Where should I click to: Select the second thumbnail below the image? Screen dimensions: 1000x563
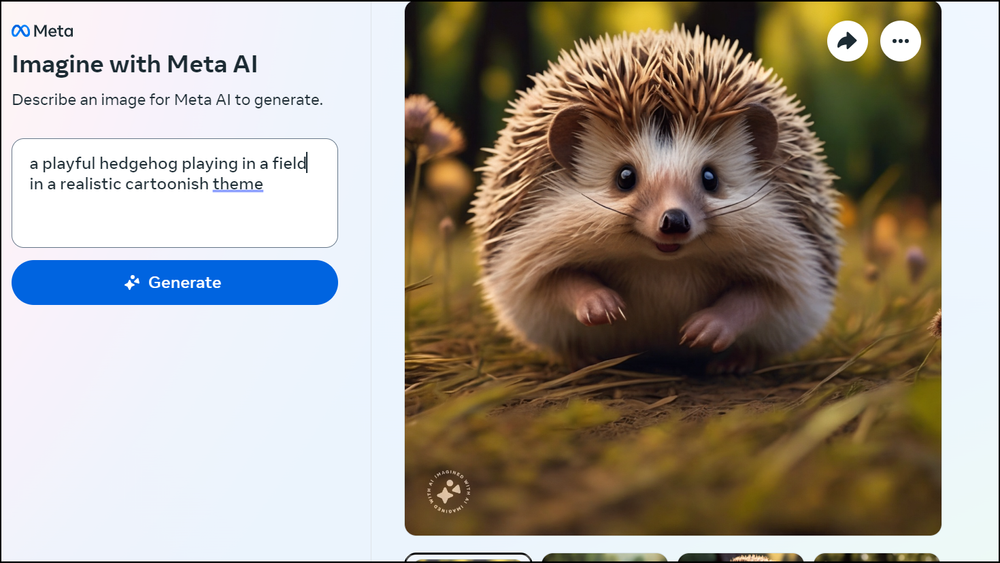[x=604, y=558]
